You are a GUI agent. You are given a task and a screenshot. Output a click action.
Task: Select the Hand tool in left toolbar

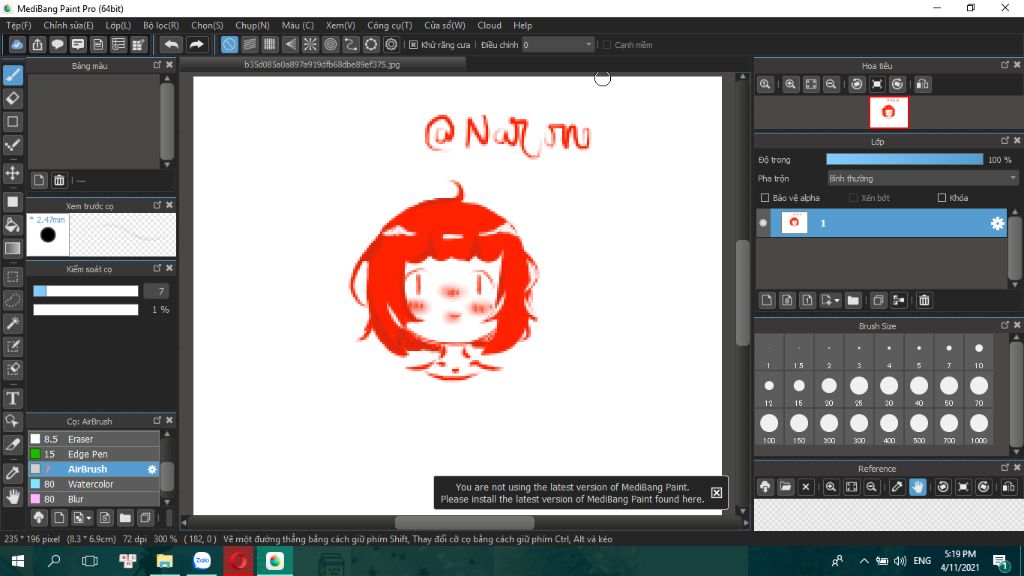pyautogui.click(x=12, y=496)
